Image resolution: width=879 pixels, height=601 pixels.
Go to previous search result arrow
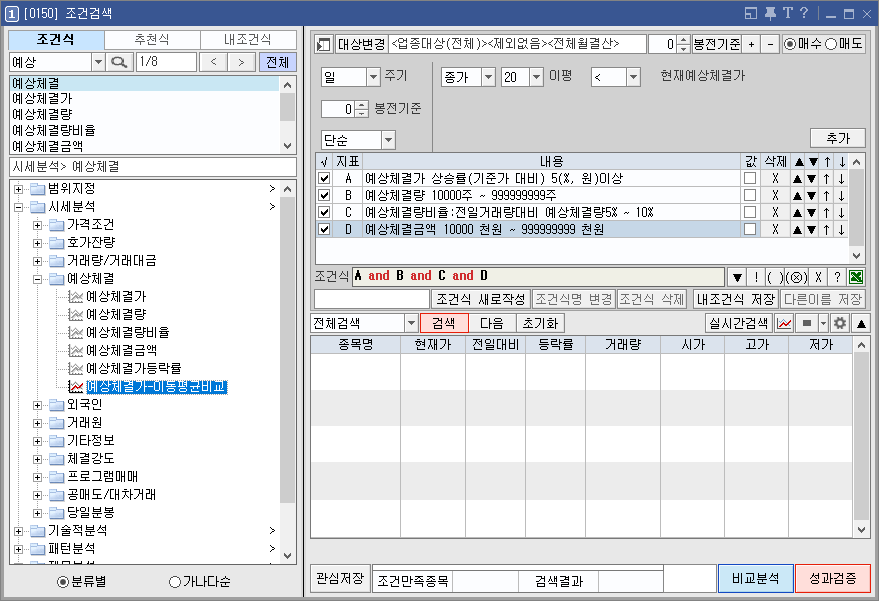pyautogui.click(x=213, y=62)
